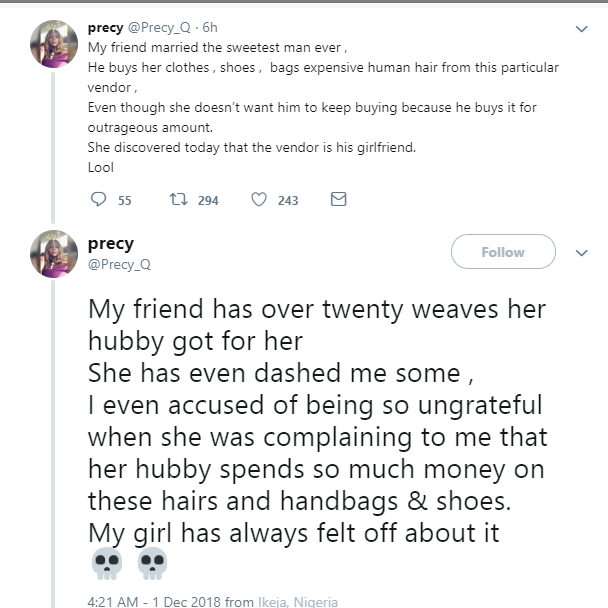Like the tweet with the heart icon
Viewport: 608px width, 608px height.
pos(258,200)
